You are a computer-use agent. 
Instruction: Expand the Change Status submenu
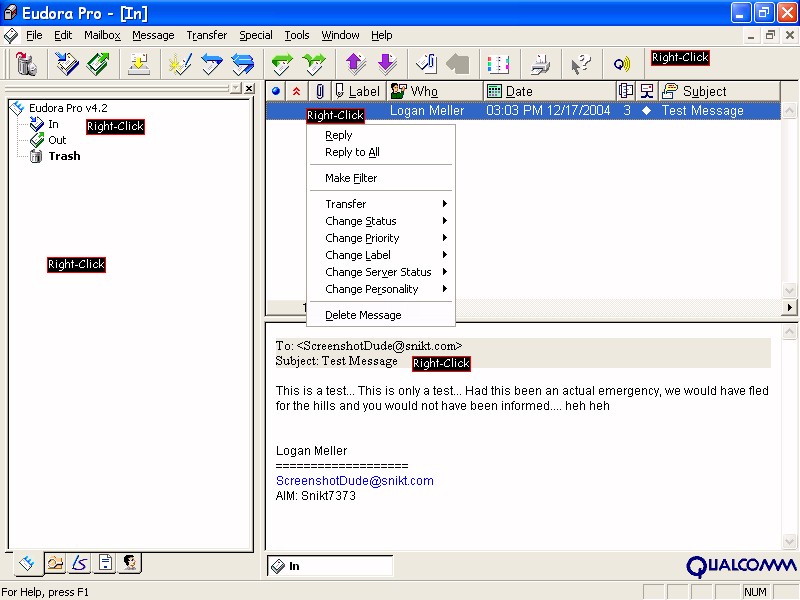point(381,221)
